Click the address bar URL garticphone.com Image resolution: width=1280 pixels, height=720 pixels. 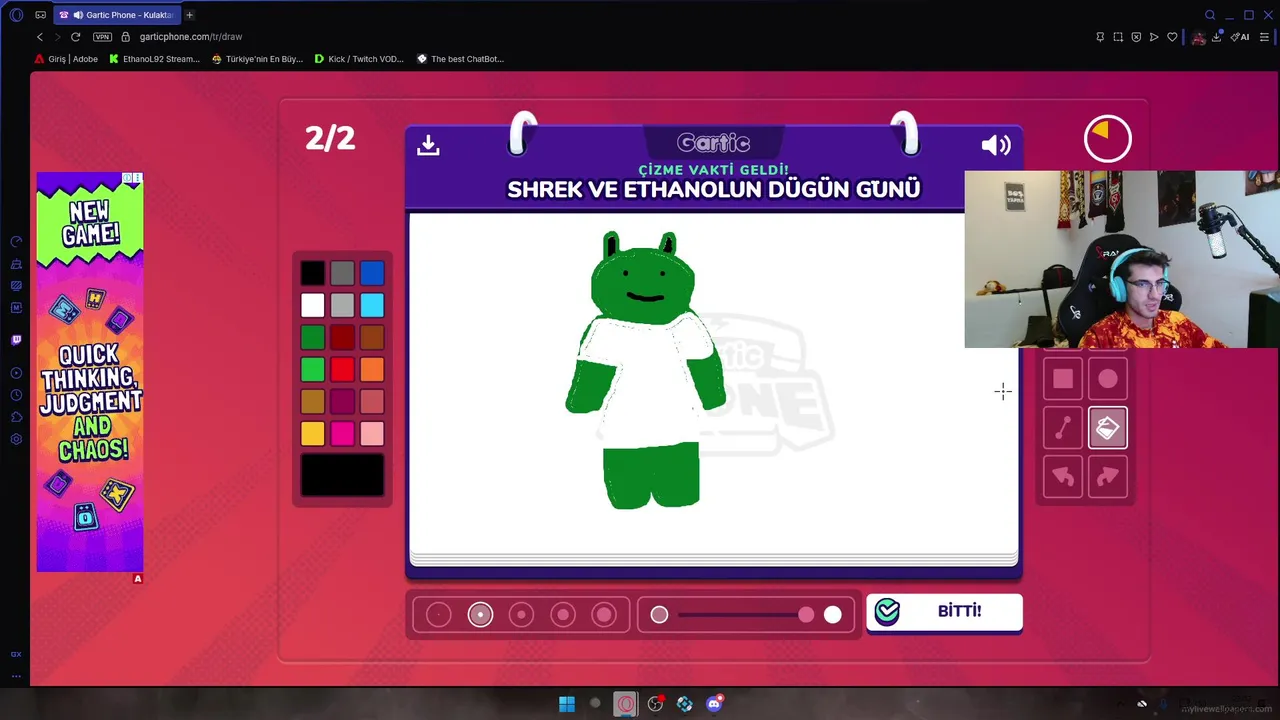pyautogui.click(x=191, y=37)
